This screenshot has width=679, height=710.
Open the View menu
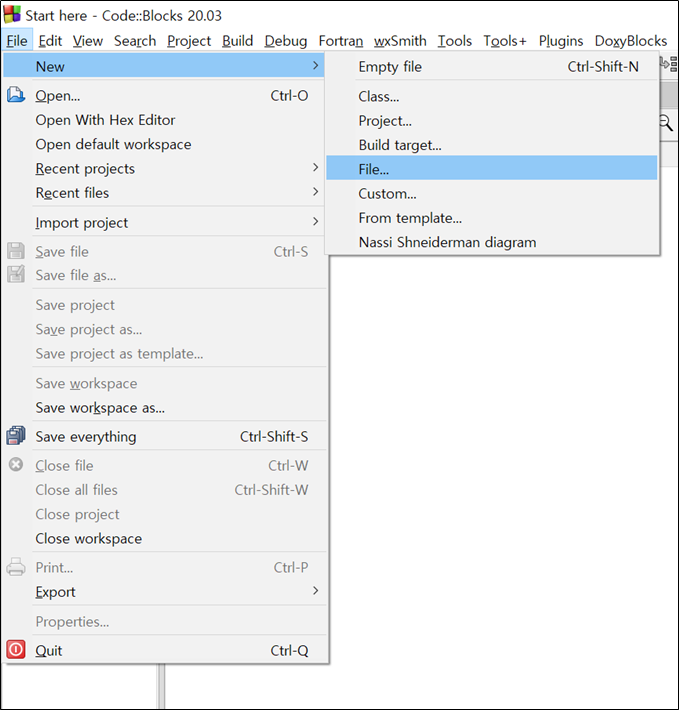pos(88,41)
